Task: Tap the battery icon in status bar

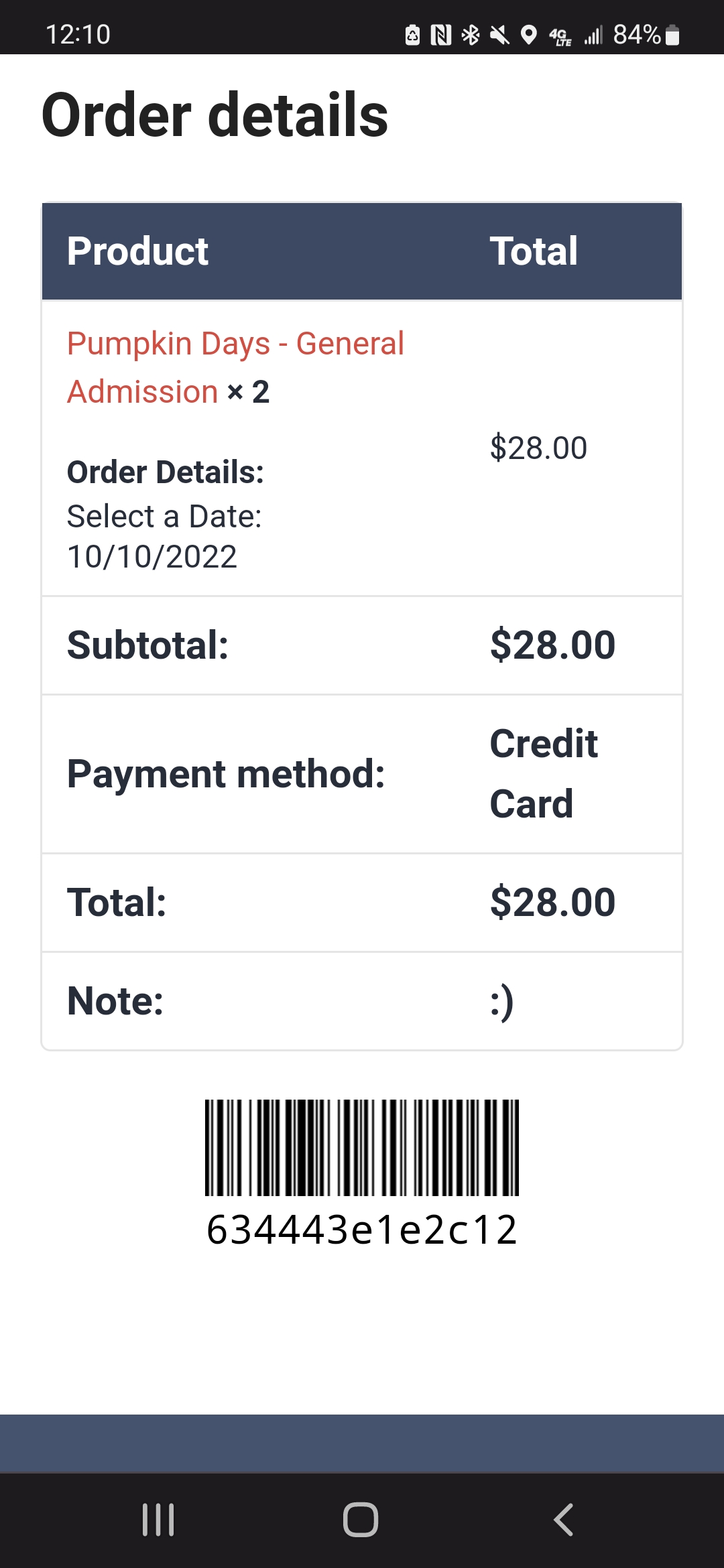Action: pos(673,35)
